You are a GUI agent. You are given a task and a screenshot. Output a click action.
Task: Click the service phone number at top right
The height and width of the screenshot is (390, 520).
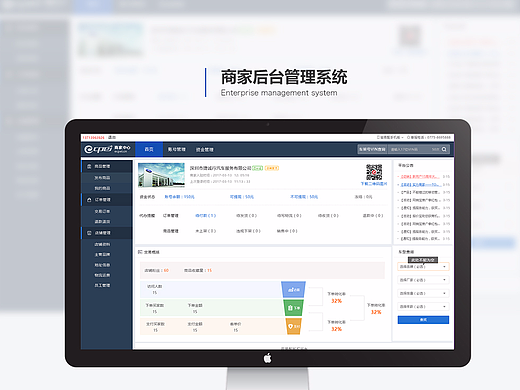(x=439, y=137)
